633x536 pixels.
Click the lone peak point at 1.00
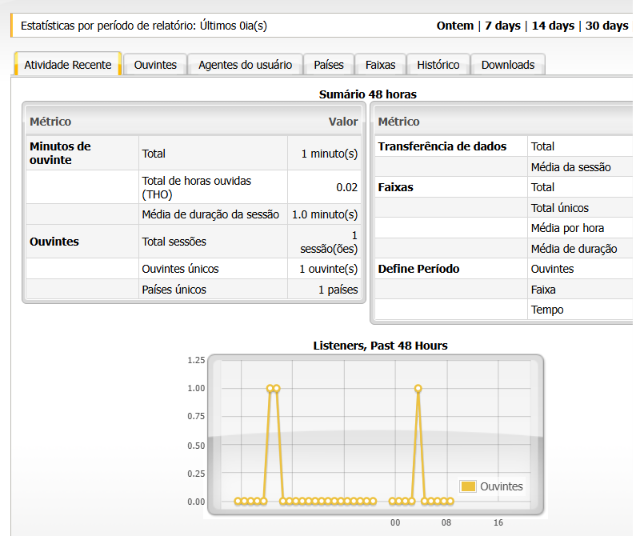pyautogui.click(x=418, y=388)
